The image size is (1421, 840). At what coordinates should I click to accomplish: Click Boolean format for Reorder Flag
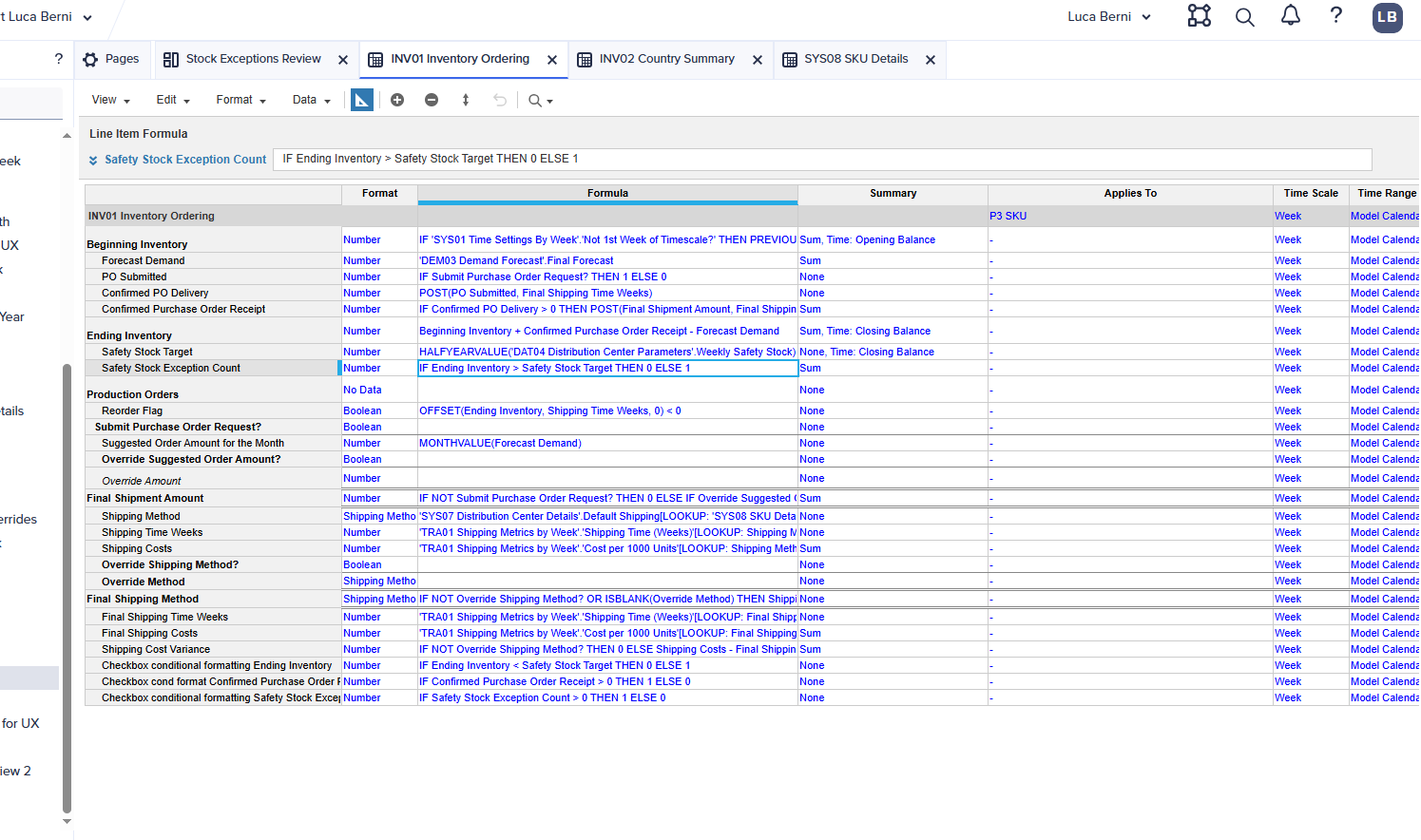click(379, 410)
